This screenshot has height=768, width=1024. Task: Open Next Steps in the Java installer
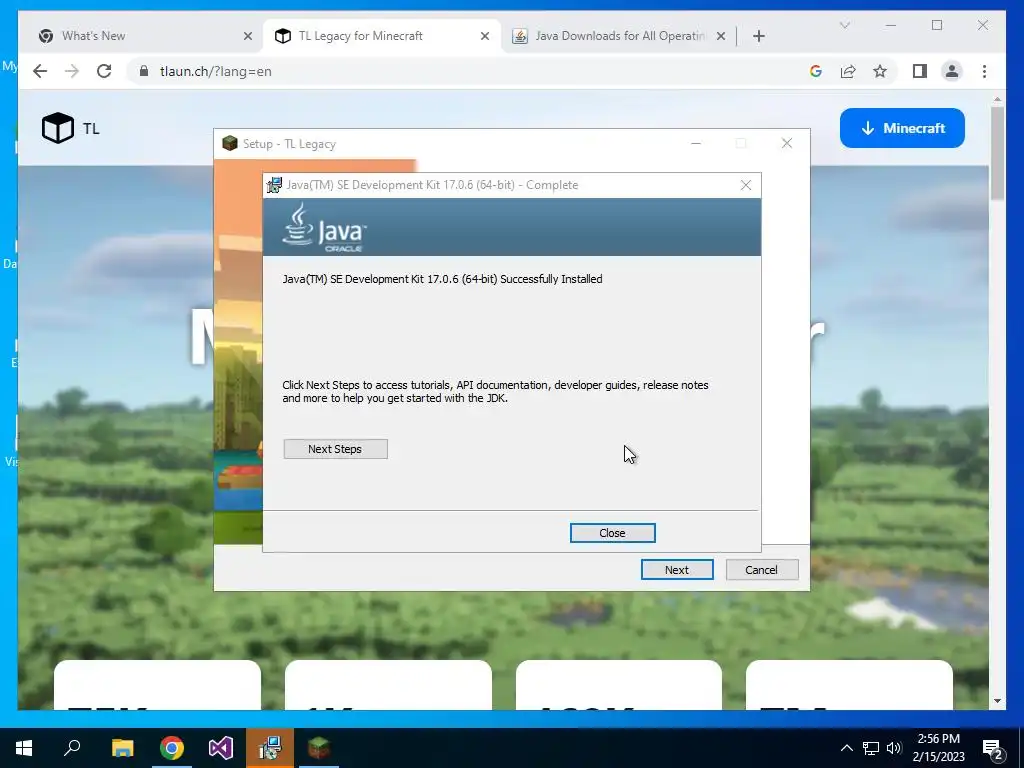[335, 449]
